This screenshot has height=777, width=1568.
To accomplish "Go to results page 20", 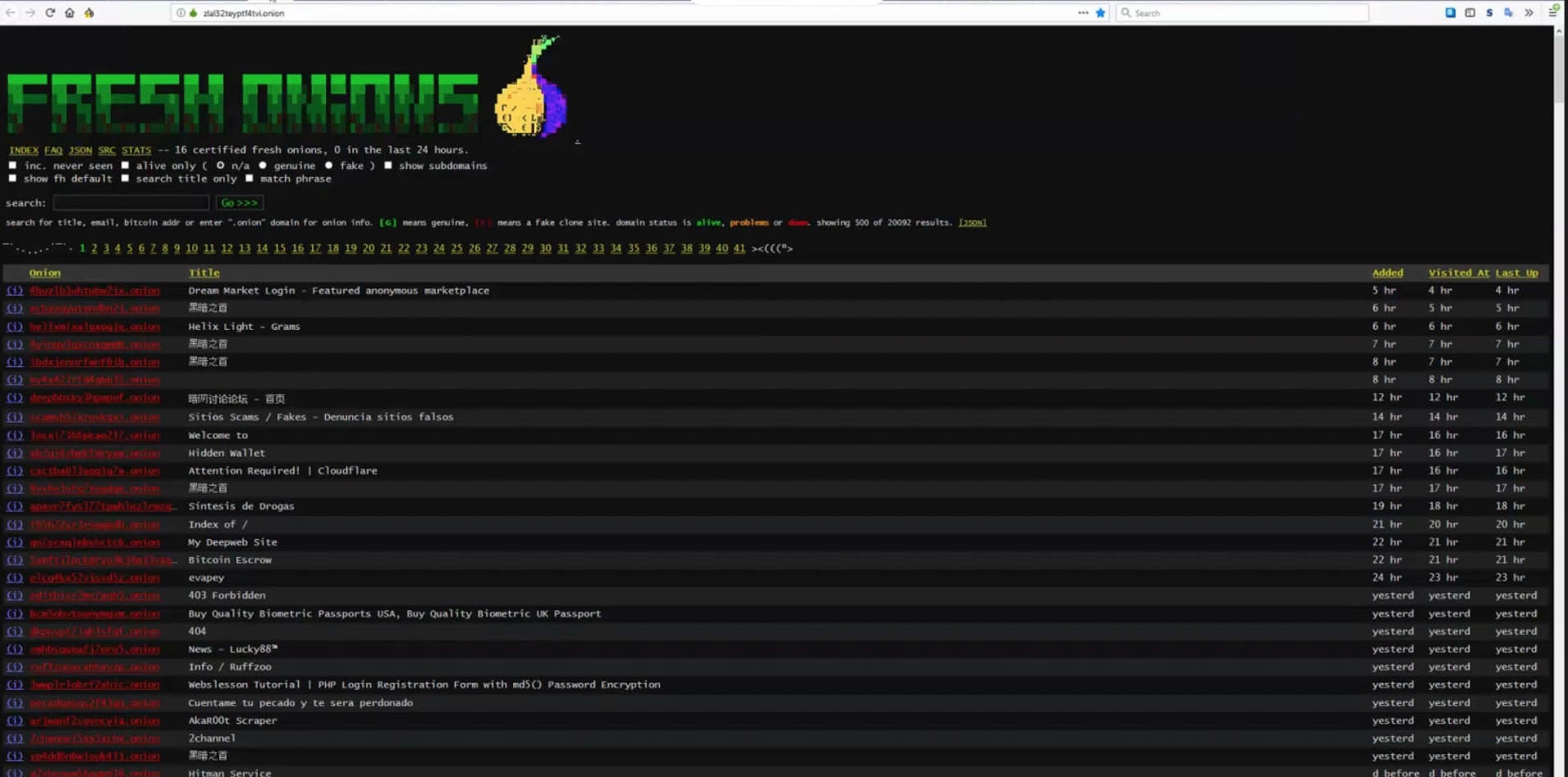I will pos(369,249).
